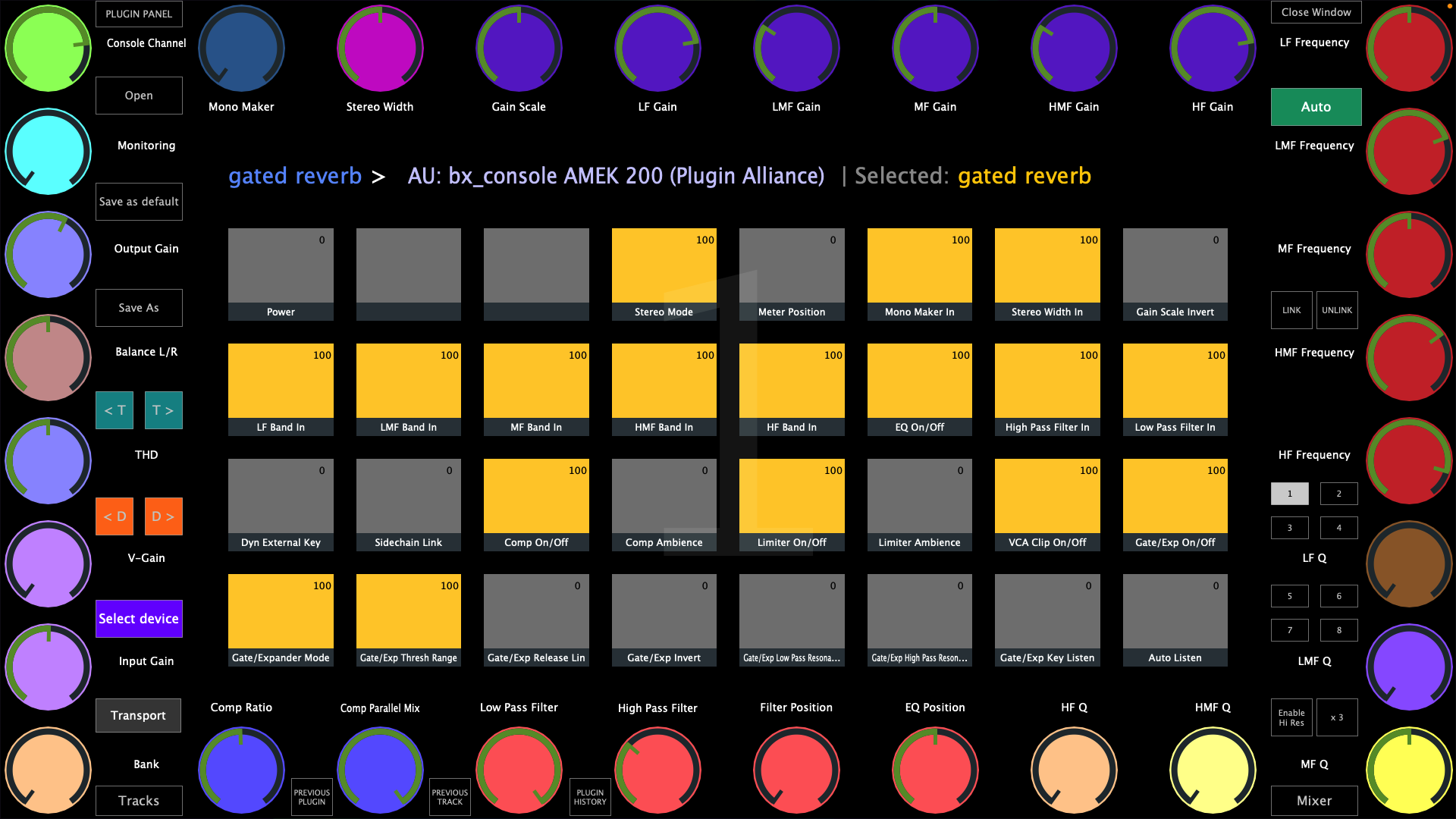Go to previous track with < T
This screenshot has width=1456, height=819.
[115, 410]
